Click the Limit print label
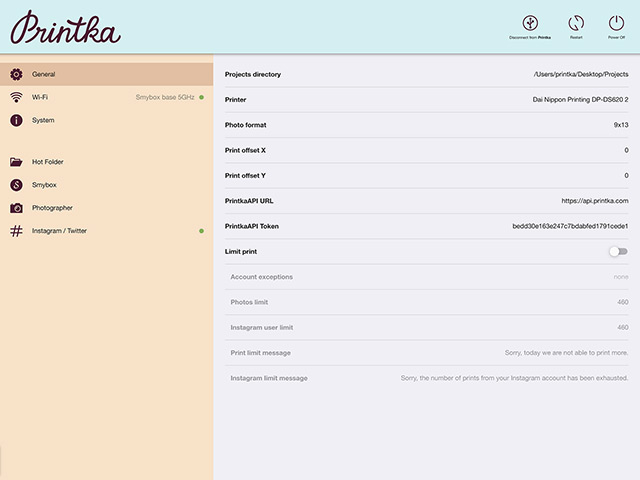This screenshot has width=640, height=480. [x=241, y=251]
